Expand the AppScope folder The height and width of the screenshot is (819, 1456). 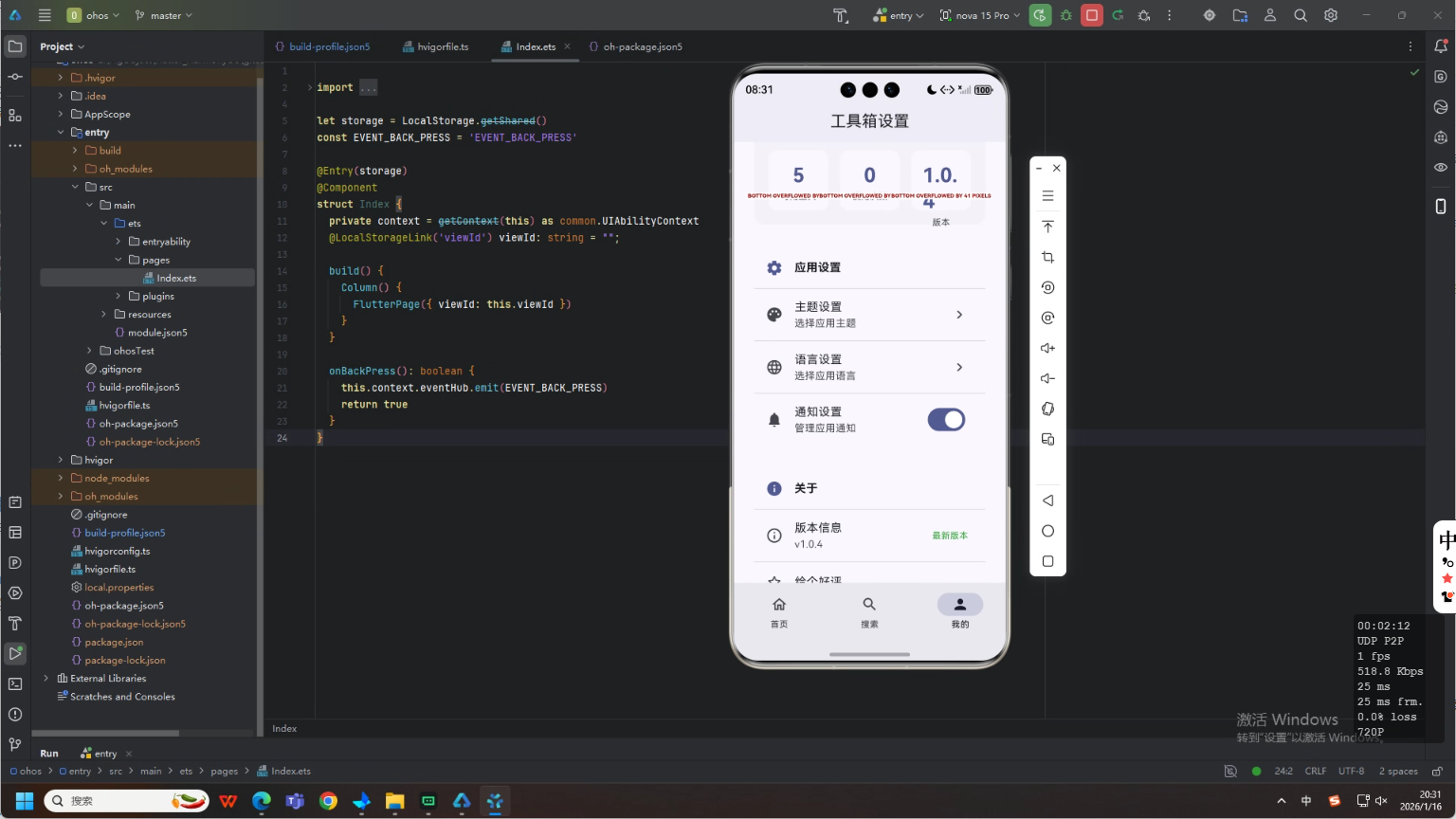coord(61,114)
